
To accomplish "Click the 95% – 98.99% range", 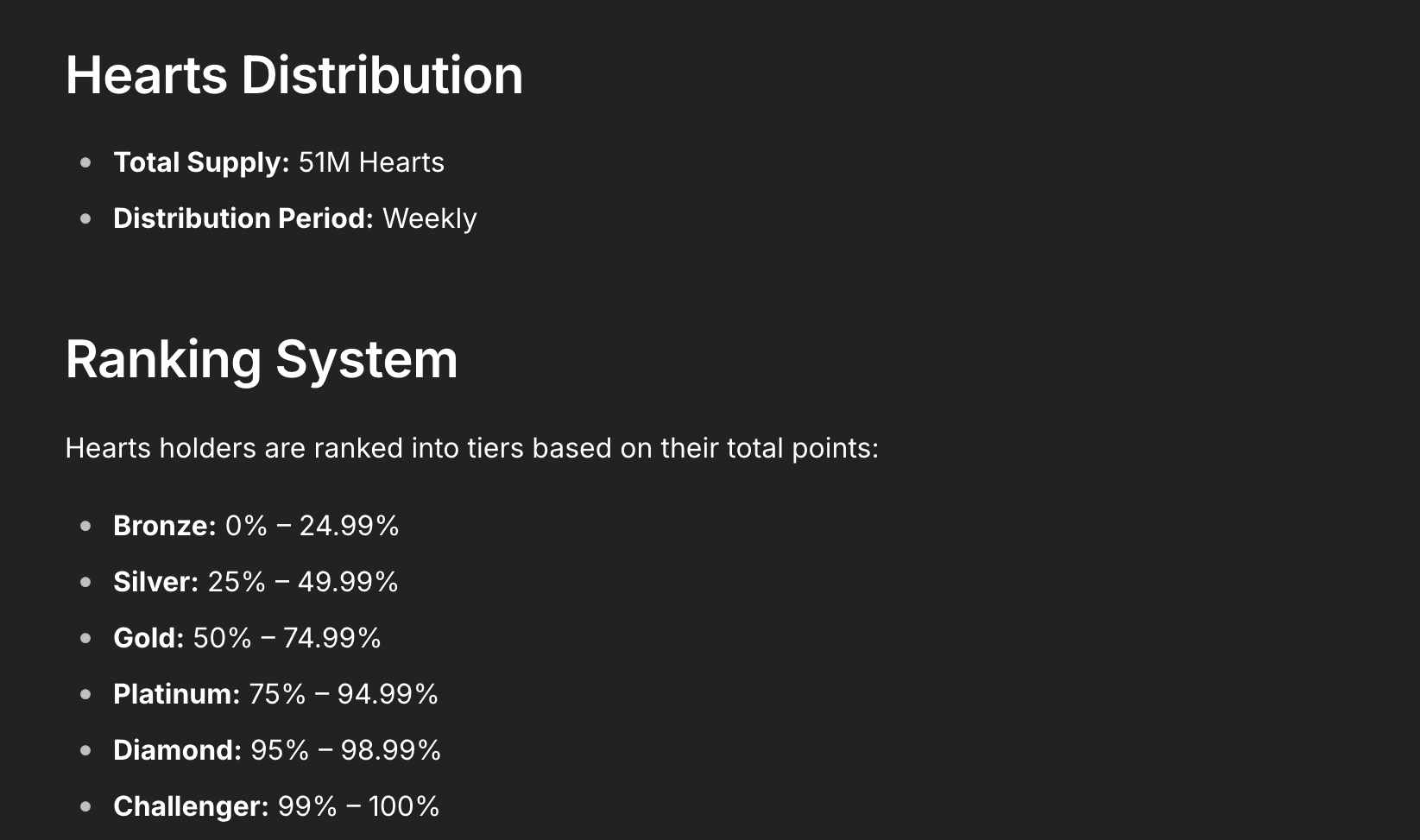I will tap(346, 750).
